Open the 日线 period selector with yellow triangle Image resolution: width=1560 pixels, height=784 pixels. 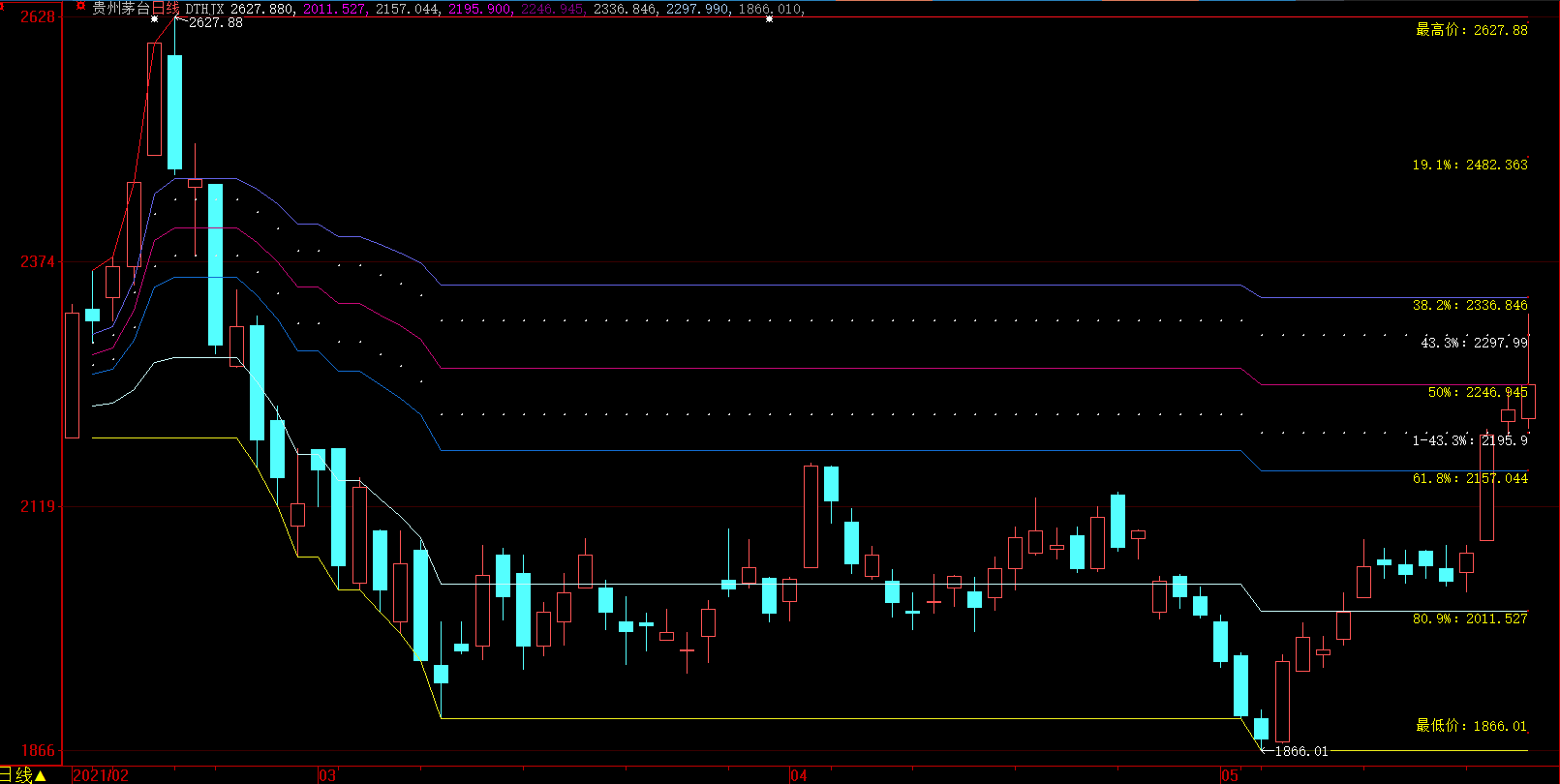[23, 775]
